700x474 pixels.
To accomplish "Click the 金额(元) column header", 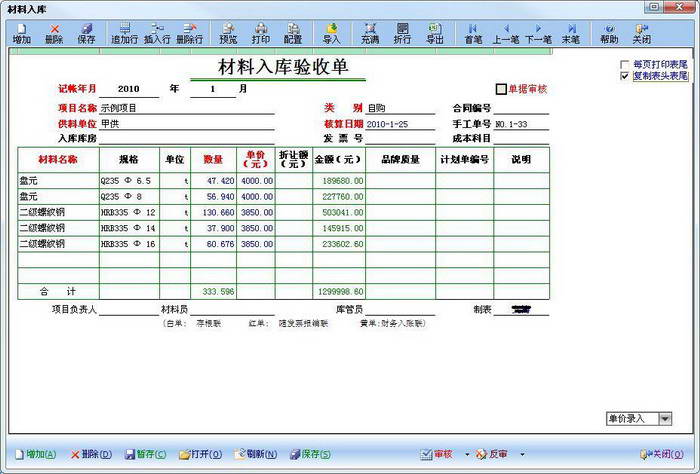I will tap(339, 159).
